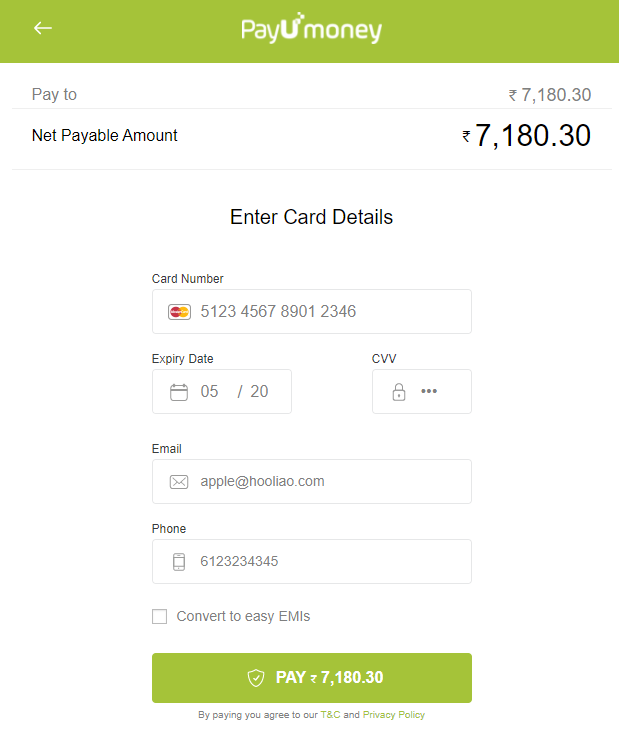Select the expiry month field showing 05
The width and height of the screenshot is (619, 744).
[209, 391]
